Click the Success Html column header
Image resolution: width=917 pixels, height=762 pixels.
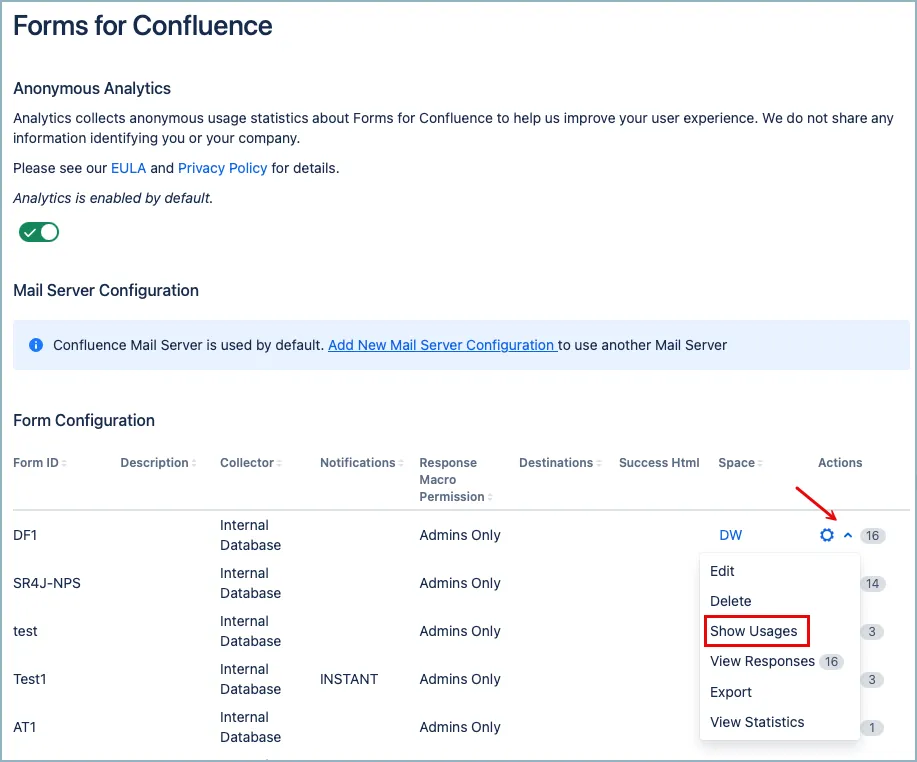[659, 463]
